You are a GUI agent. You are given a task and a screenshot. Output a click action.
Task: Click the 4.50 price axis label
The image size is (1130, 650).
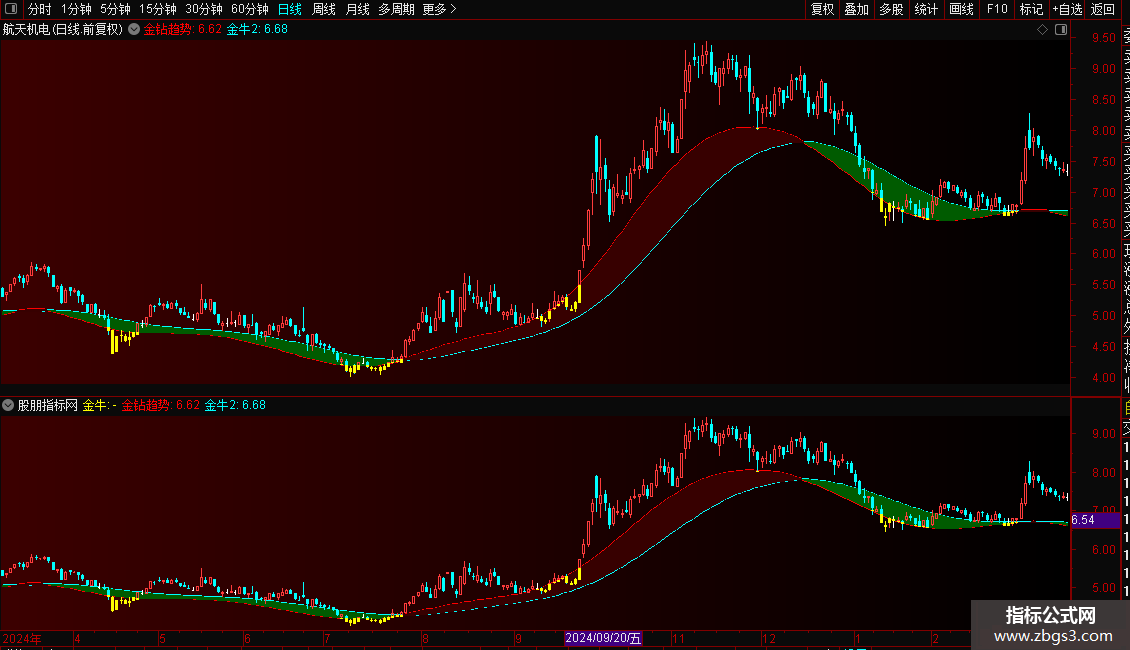pyautogui.click(x=1103, y=347)
